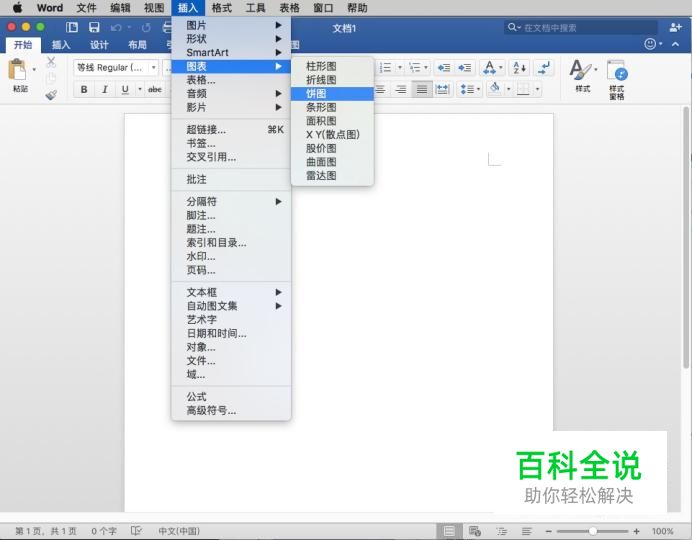
Task: Open the 窗口 menu
Action: pos(323,8)
